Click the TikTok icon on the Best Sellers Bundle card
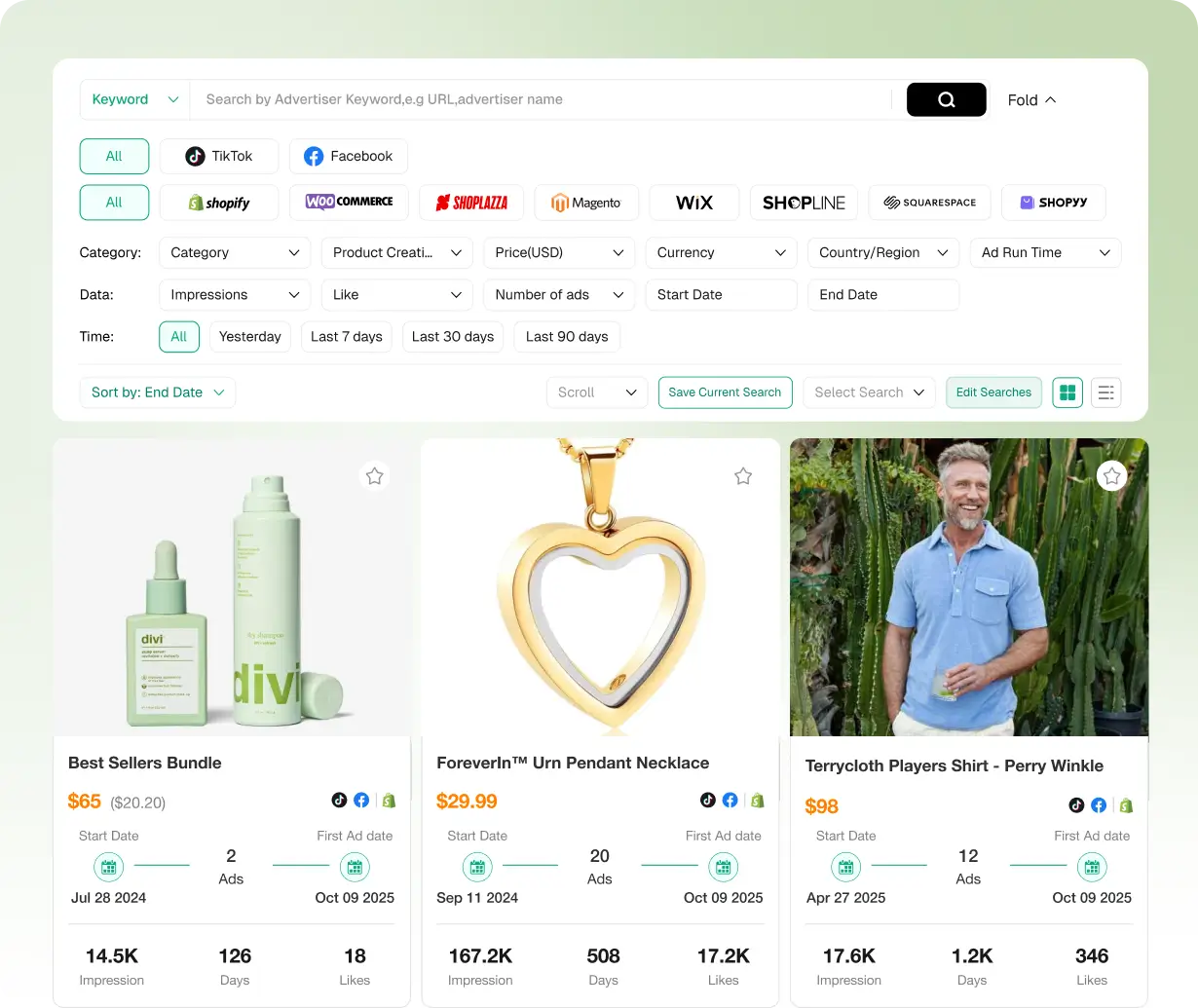Screen dimensions: 1198x1008 [x=339, y=800]
